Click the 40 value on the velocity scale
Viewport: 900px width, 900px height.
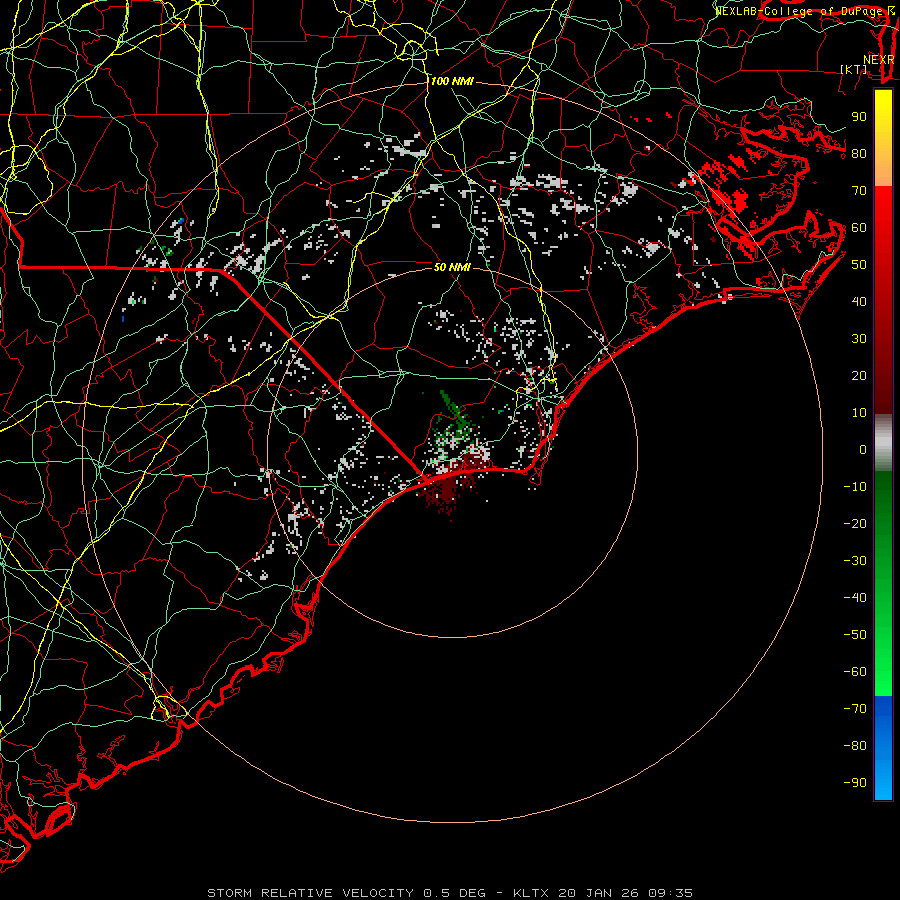(x=859, y=302)
